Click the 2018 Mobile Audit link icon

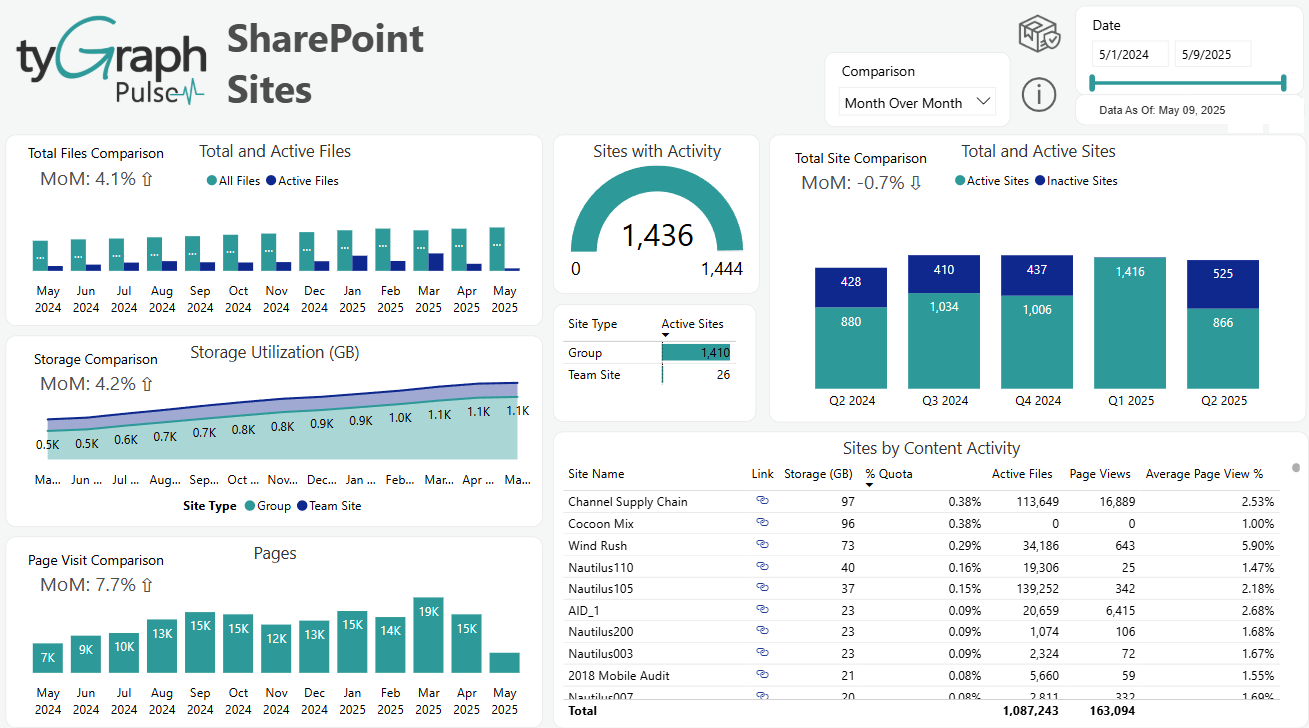pyautogui.click(x=762, y=675)
